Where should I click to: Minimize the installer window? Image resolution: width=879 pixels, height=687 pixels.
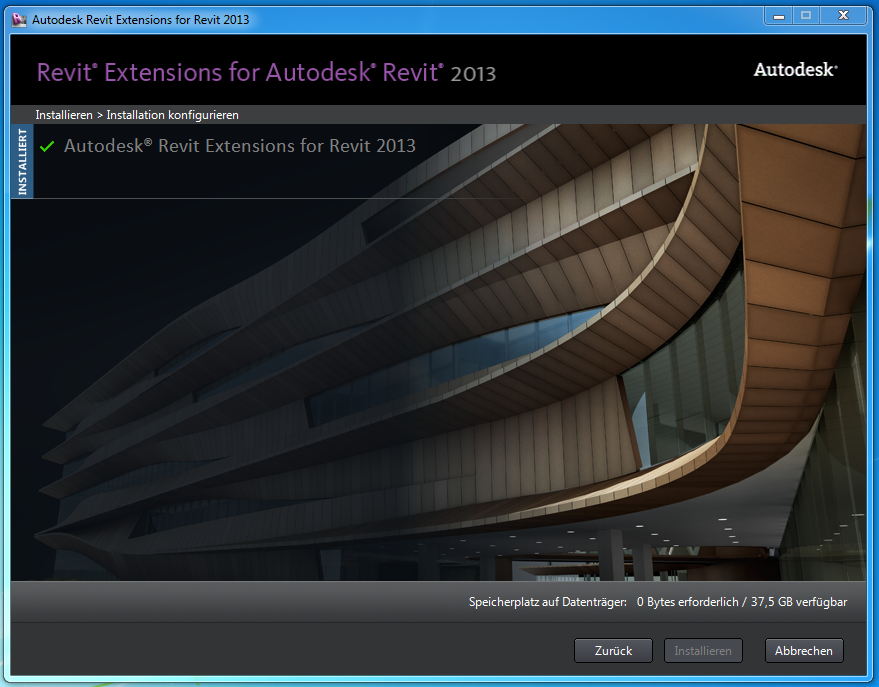click(x=779, y=16)
